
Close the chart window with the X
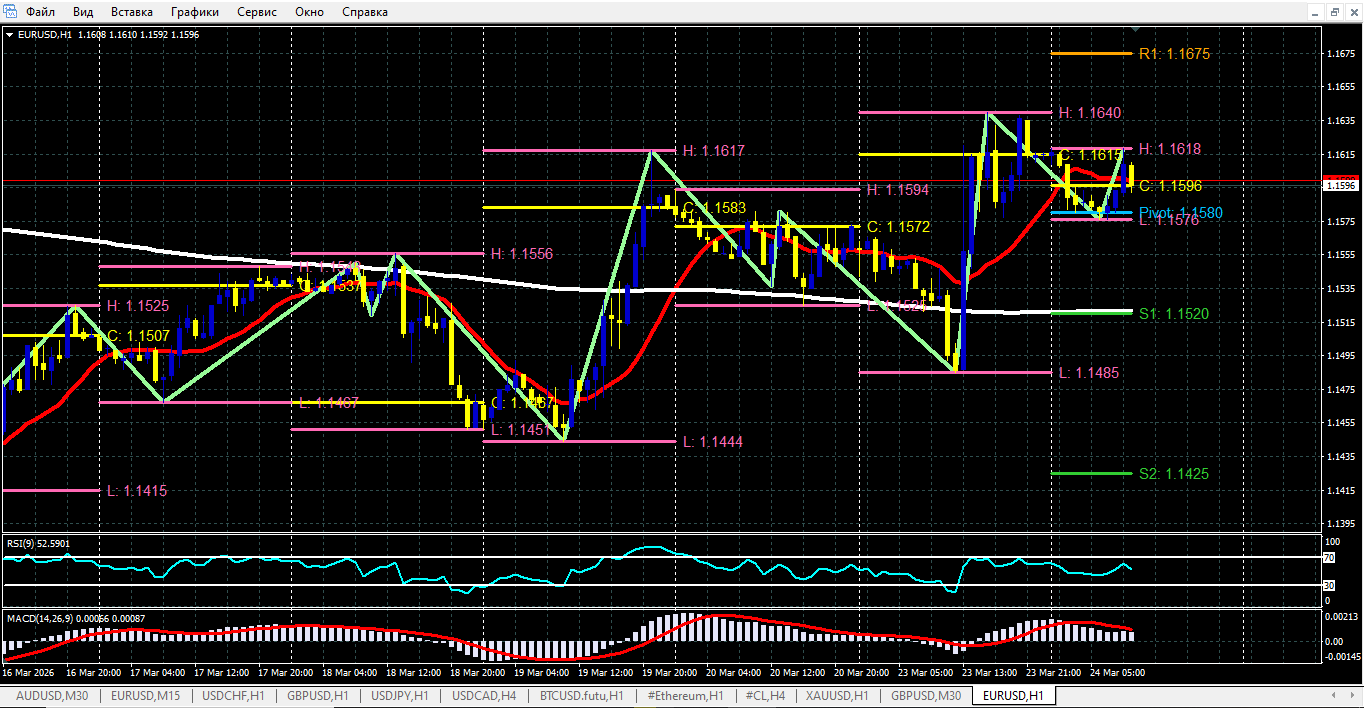(1352, 11)
